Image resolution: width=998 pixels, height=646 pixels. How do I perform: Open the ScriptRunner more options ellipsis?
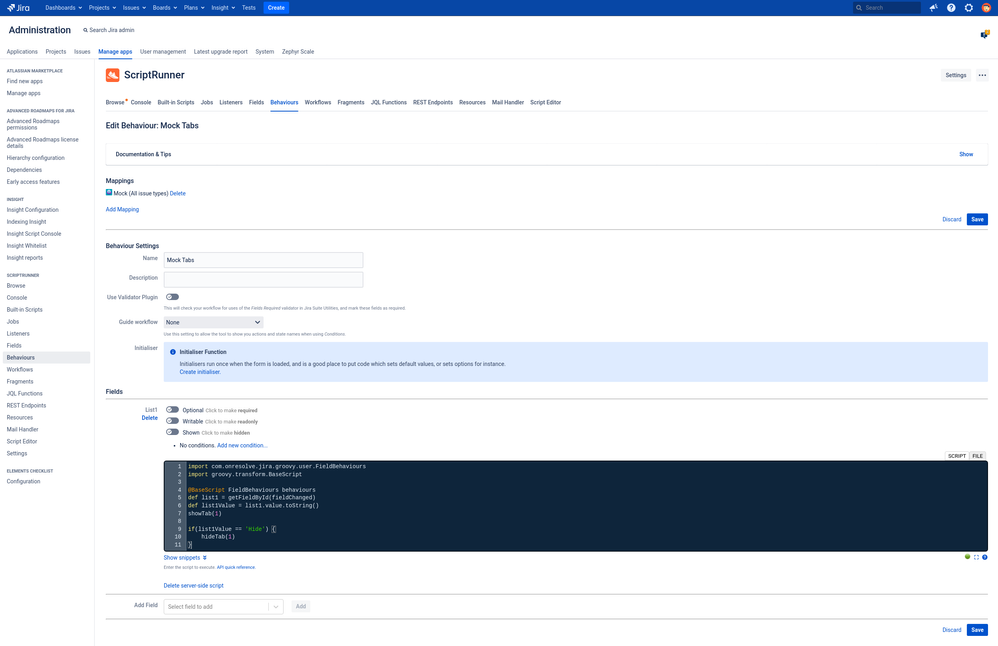click(x=982, y=75)
